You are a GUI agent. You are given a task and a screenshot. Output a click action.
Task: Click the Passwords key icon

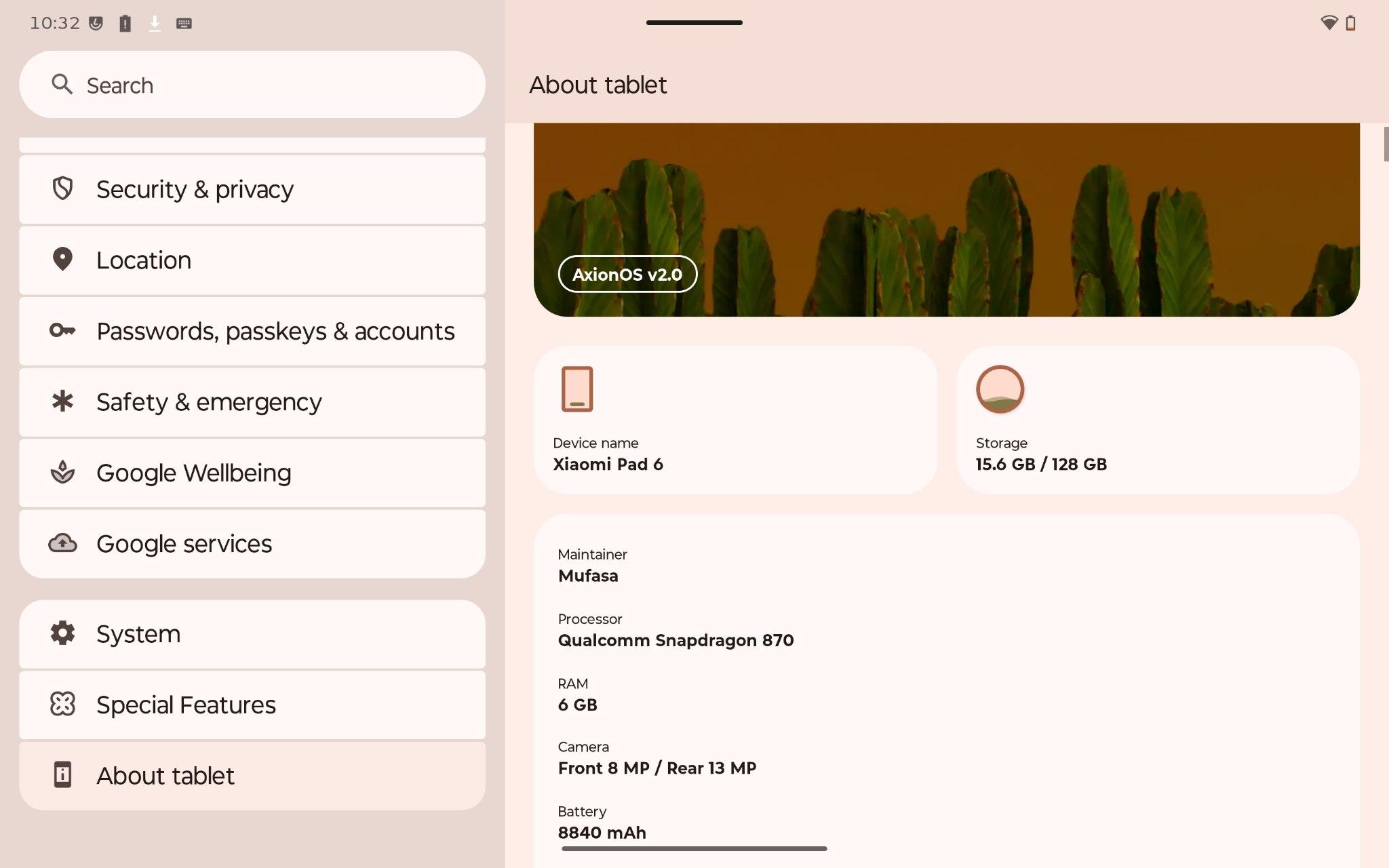(x=62, y=330)
